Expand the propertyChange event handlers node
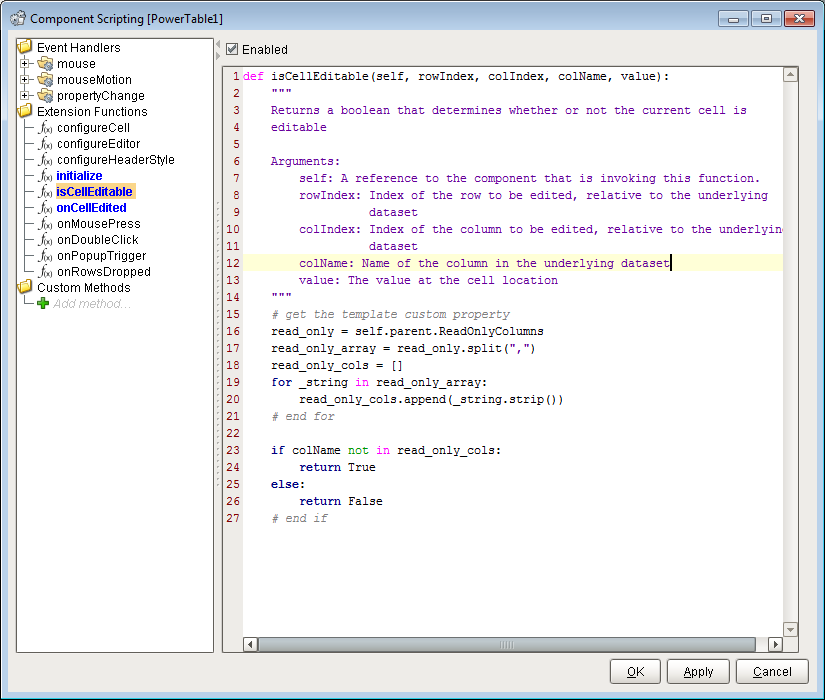Viewport: 825px width, 700px height. point(24,95)
